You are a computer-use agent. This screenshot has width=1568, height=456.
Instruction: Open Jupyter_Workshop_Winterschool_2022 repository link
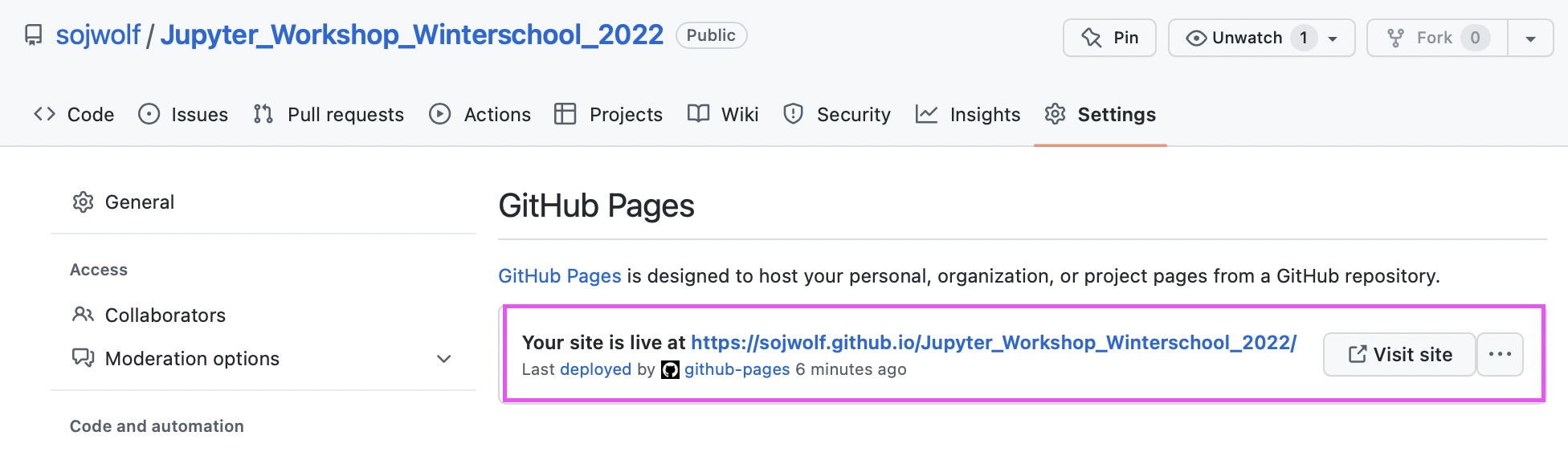(412, 35)
